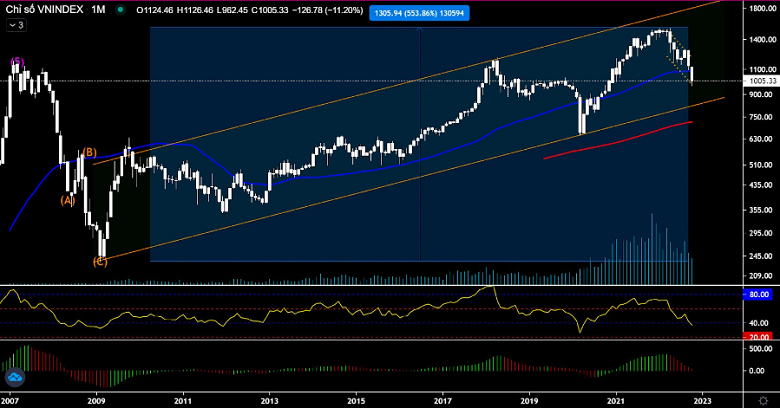The width and height of the screenshot is (780, 408).
Task: Click the Chỉ số VNINDEX symbol title
Action: [44, 9]
